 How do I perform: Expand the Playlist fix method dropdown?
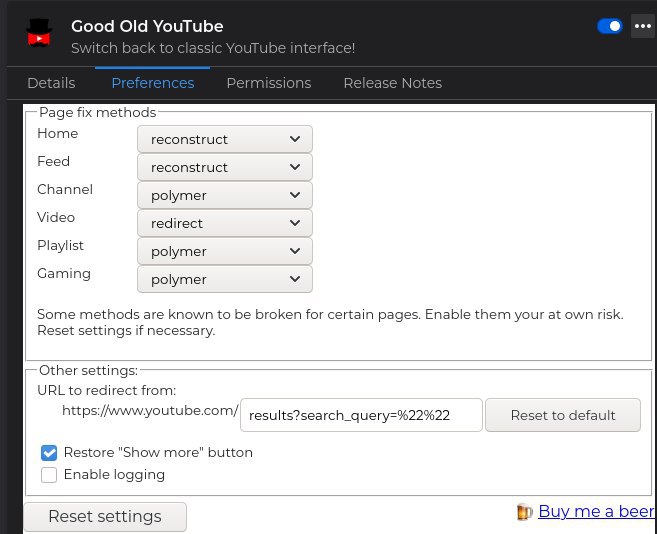pos(225,251)
